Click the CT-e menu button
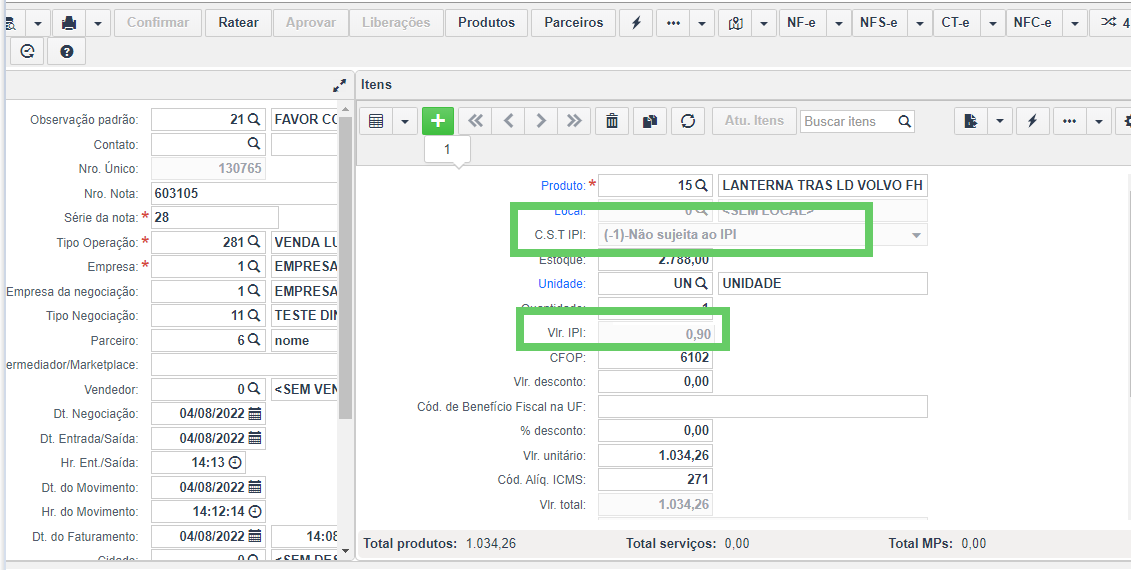 coord(956,23)
